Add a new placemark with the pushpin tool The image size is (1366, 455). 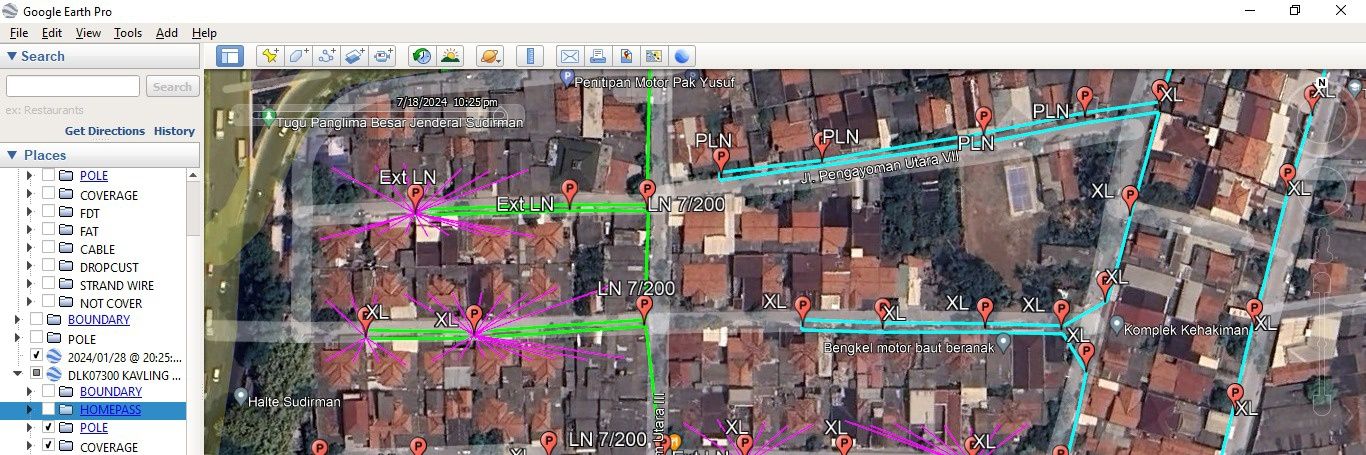[271, 56]
